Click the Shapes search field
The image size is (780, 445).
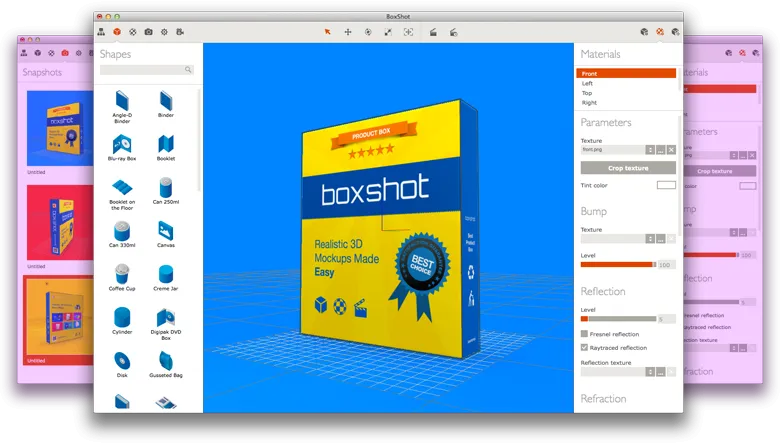[147, 70]
